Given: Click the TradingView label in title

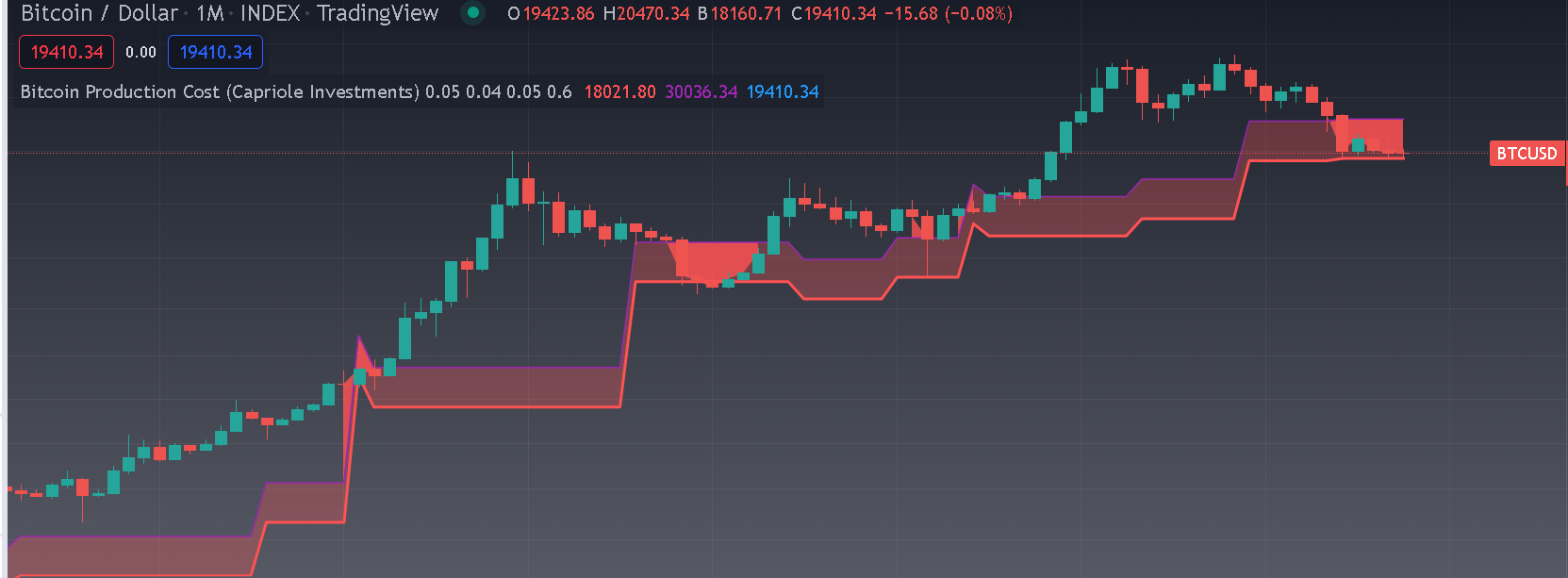Looking at the screenshot, I should coord(377,13).
